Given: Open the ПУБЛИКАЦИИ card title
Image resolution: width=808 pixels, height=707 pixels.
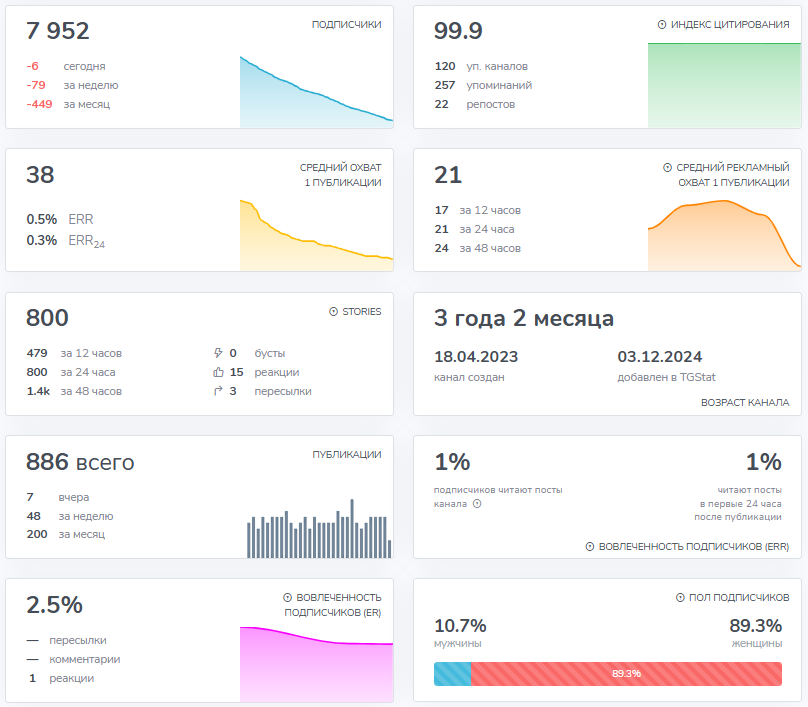Looking at the screenshot, I should 347,454.
